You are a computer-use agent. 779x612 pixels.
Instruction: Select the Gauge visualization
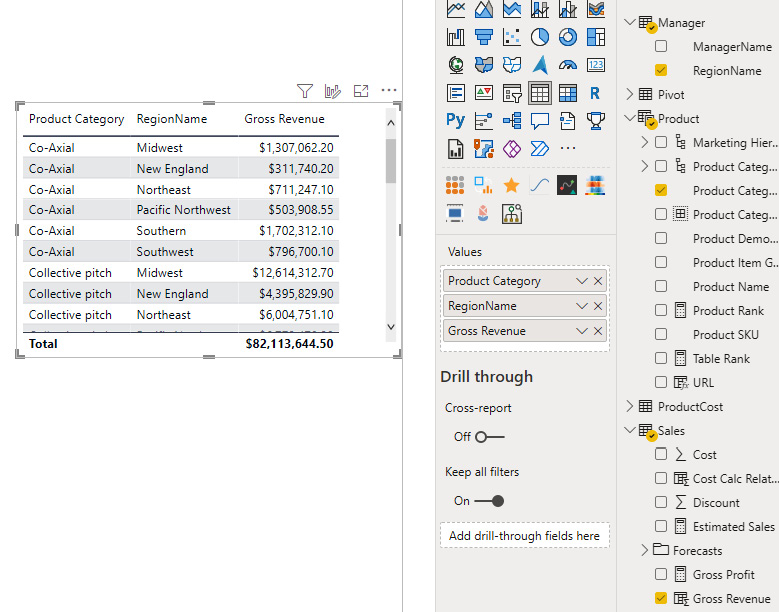[568, 65]
